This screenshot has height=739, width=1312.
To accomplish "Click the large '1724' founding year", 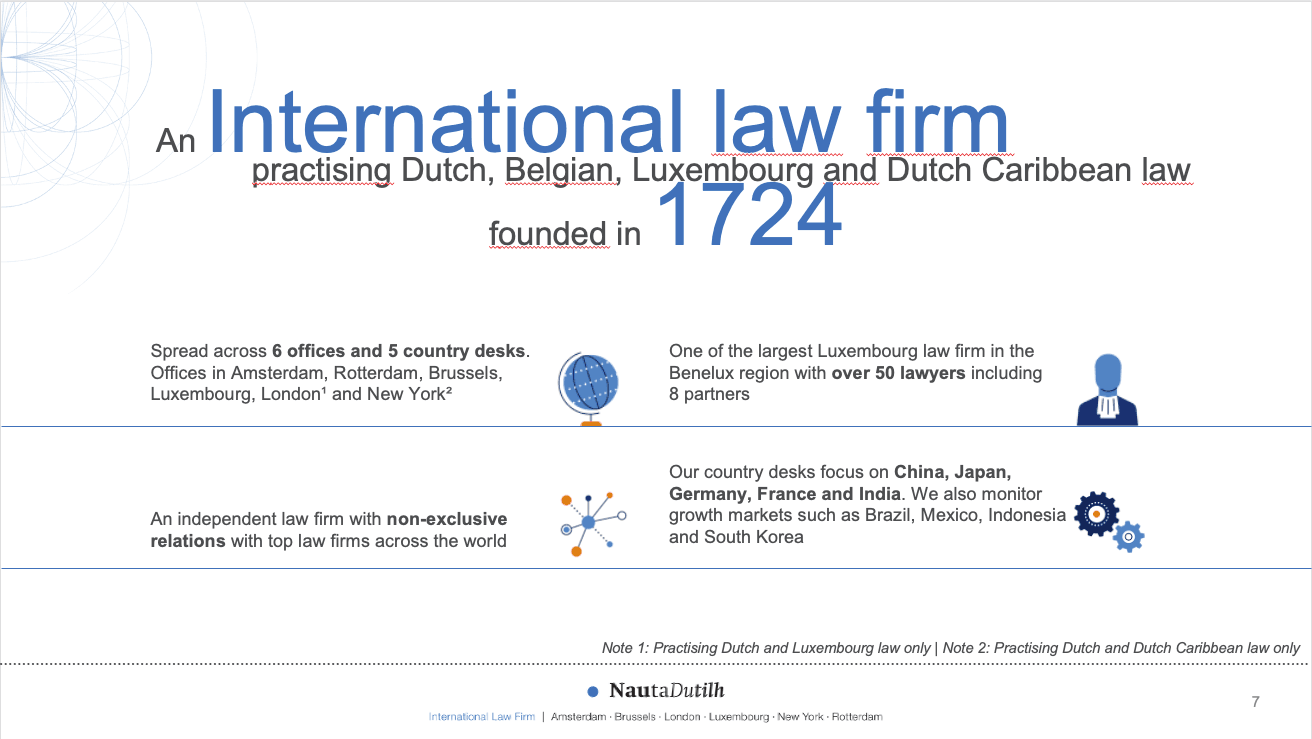I will (749, 217).
